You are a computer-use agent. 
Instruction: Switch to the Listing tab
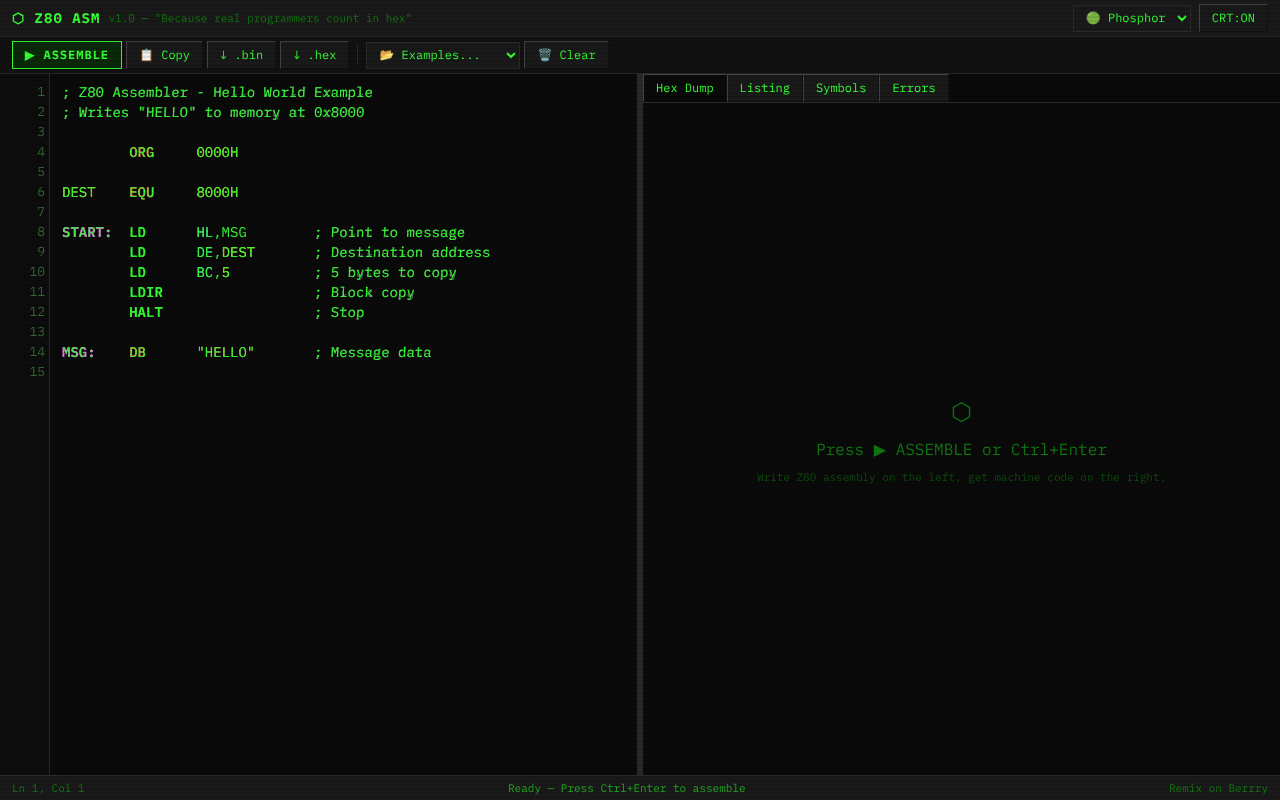coord(765,88)
